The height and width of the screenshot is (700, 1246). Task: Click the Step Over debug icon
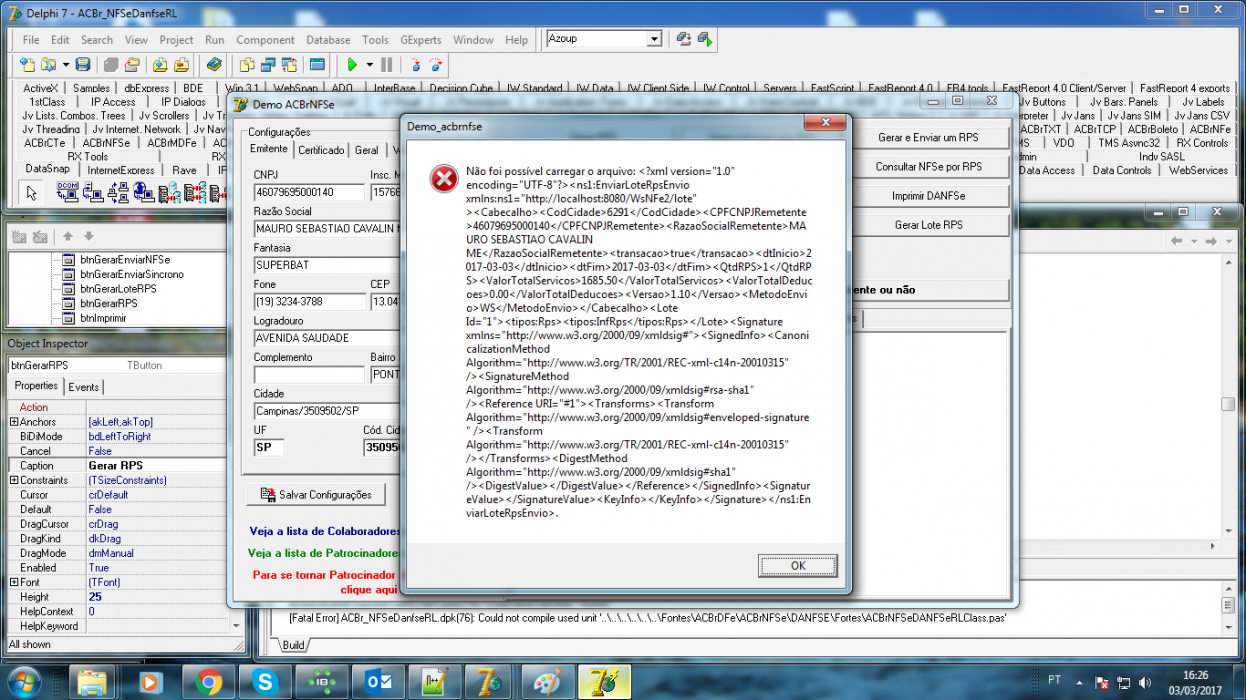[437, 65]
